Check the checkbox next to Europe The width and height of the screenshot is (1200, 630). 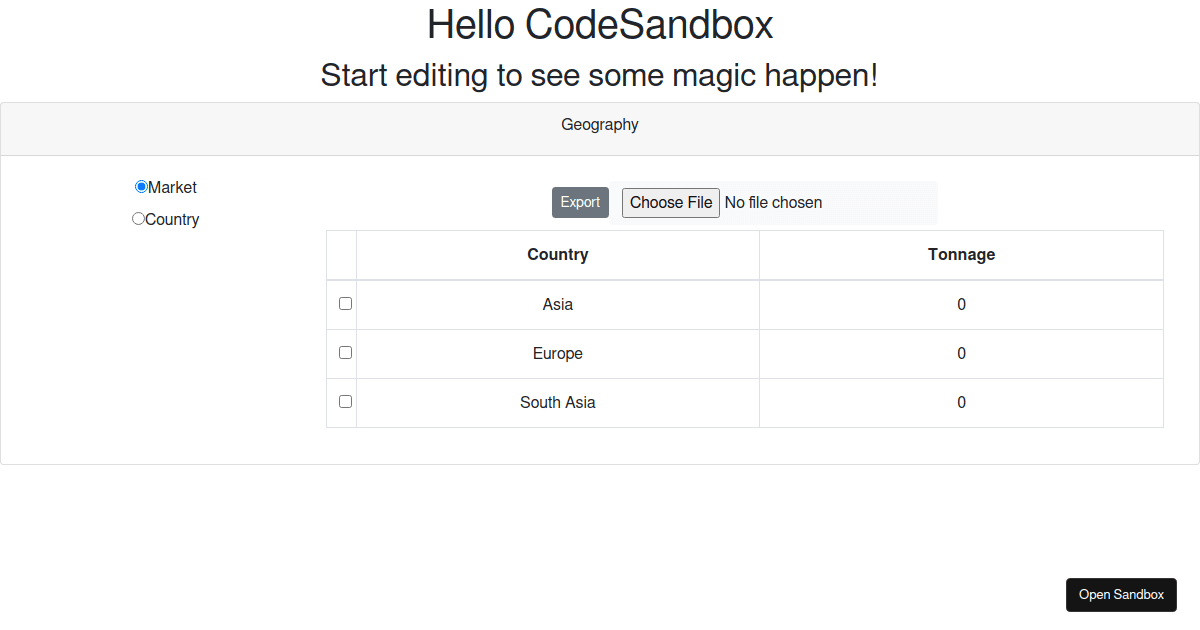coord(345,352)
